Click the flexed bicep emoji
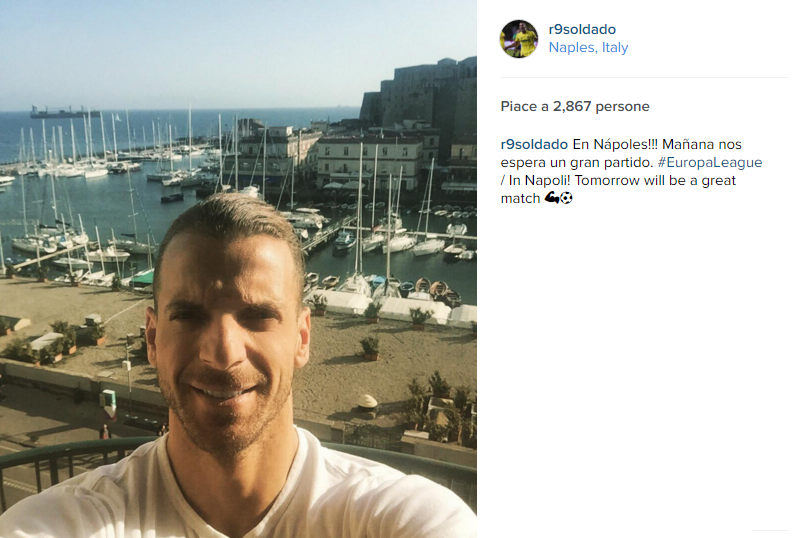795x538 pixels. 551,198
